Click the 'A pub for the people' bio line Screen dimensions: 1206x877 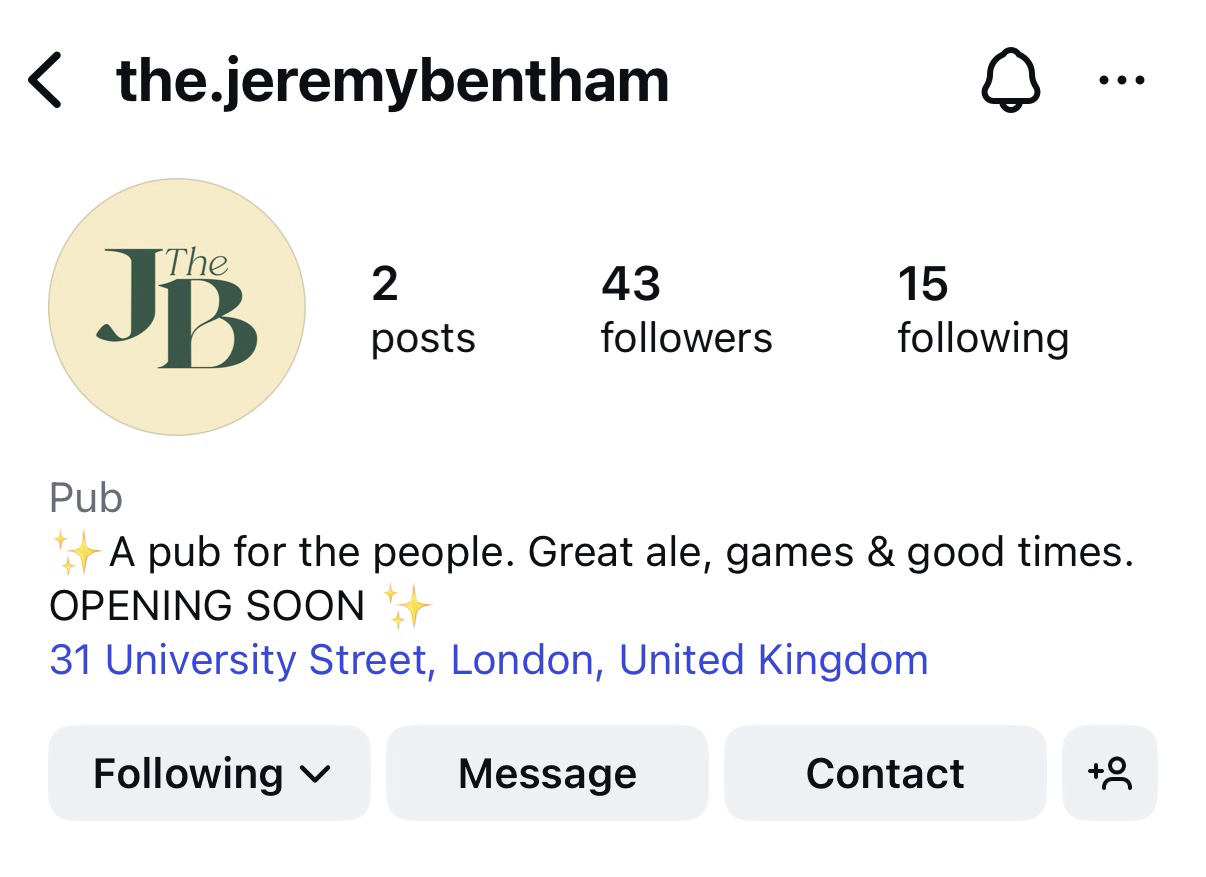coord(620,552)
